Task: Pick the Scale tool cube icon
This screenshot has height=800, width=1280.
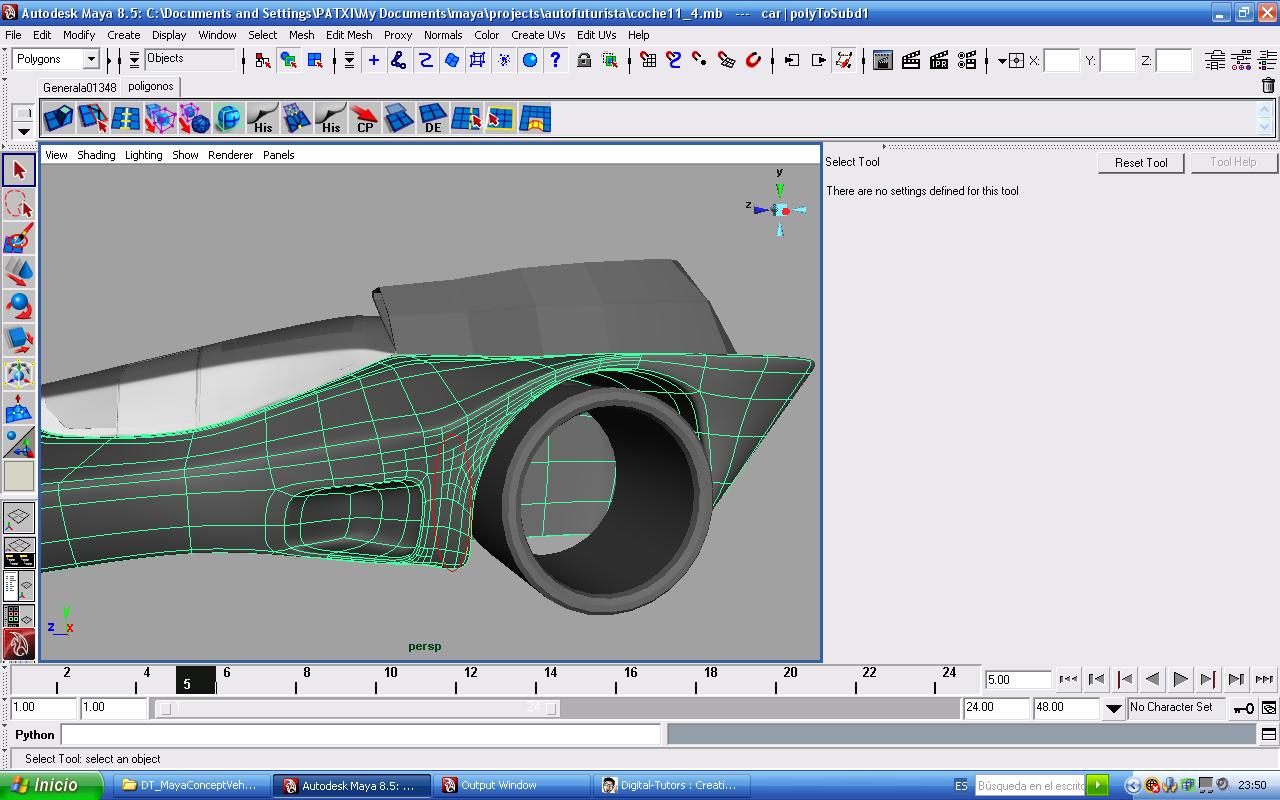Action: coord(19,340)
